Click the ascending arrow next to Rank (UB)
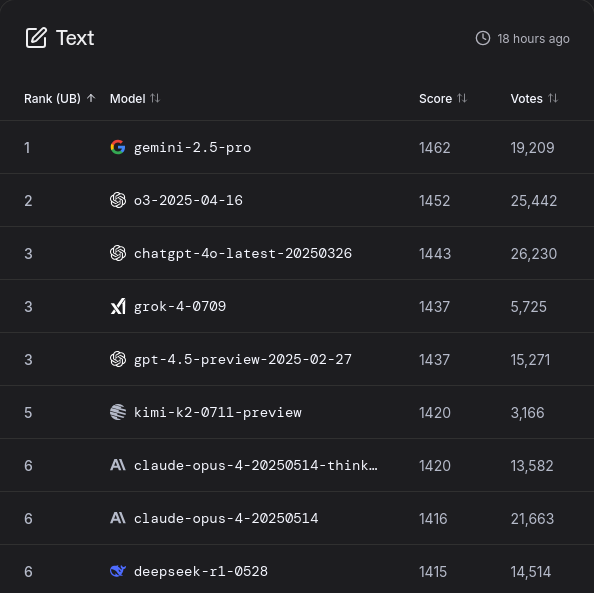 point(91,98)
